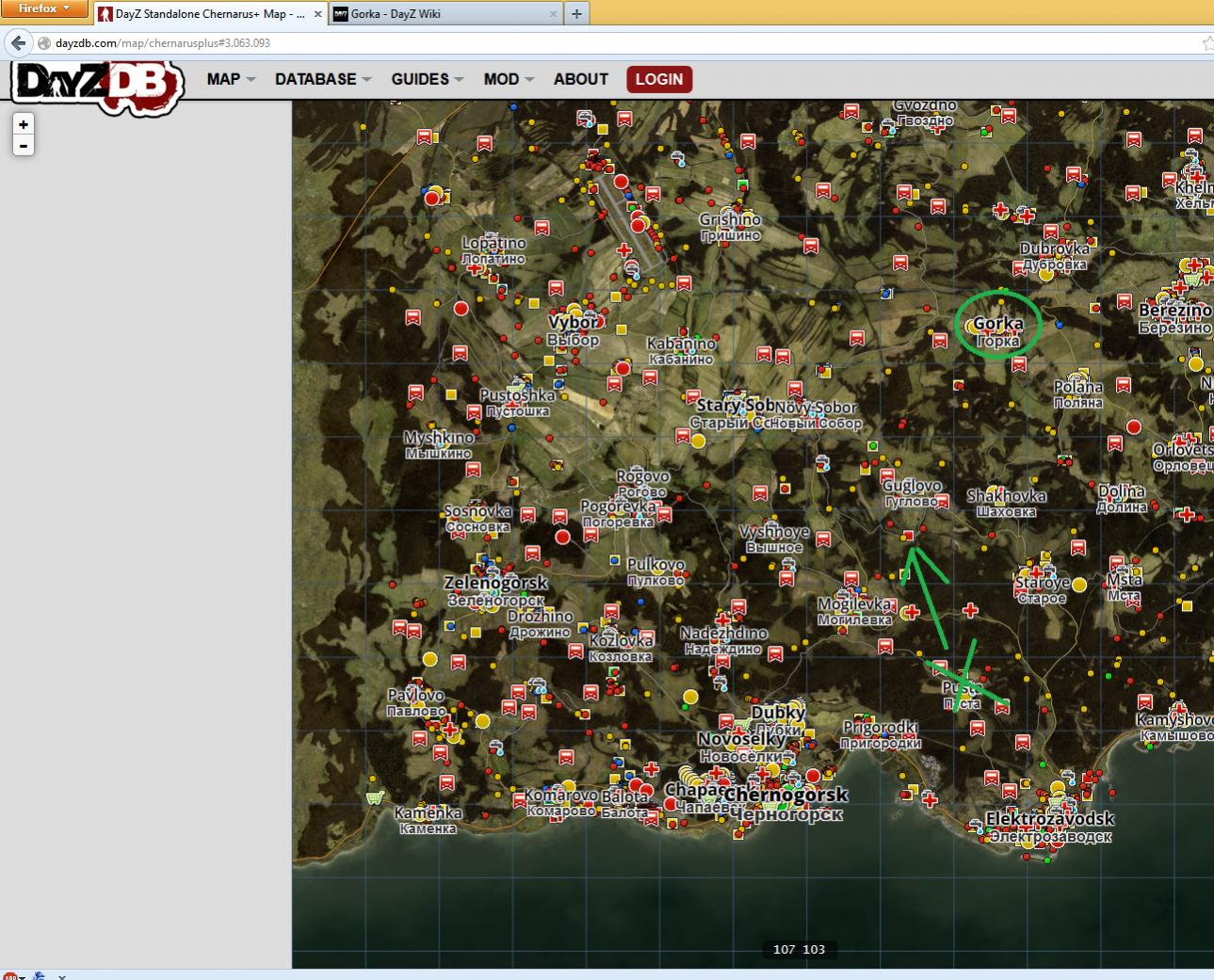Image resolution: width=1214 pixels, height=980 pixels.
Task: Click the shopping cart marker near Kamenka
Action: click(x=375, y=797)
